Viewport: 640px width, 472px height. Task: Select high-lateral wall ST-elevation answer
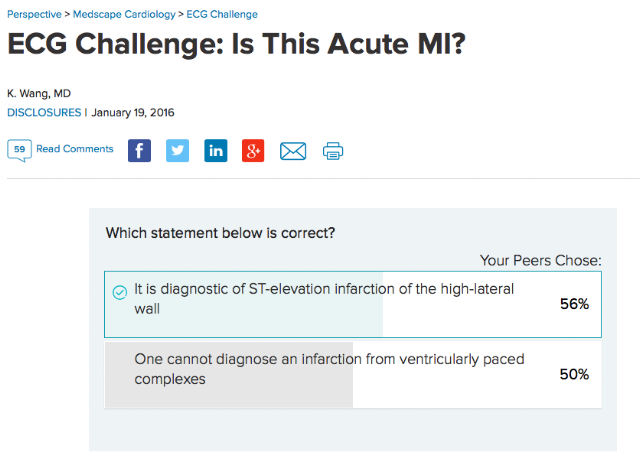click(353, 304)
